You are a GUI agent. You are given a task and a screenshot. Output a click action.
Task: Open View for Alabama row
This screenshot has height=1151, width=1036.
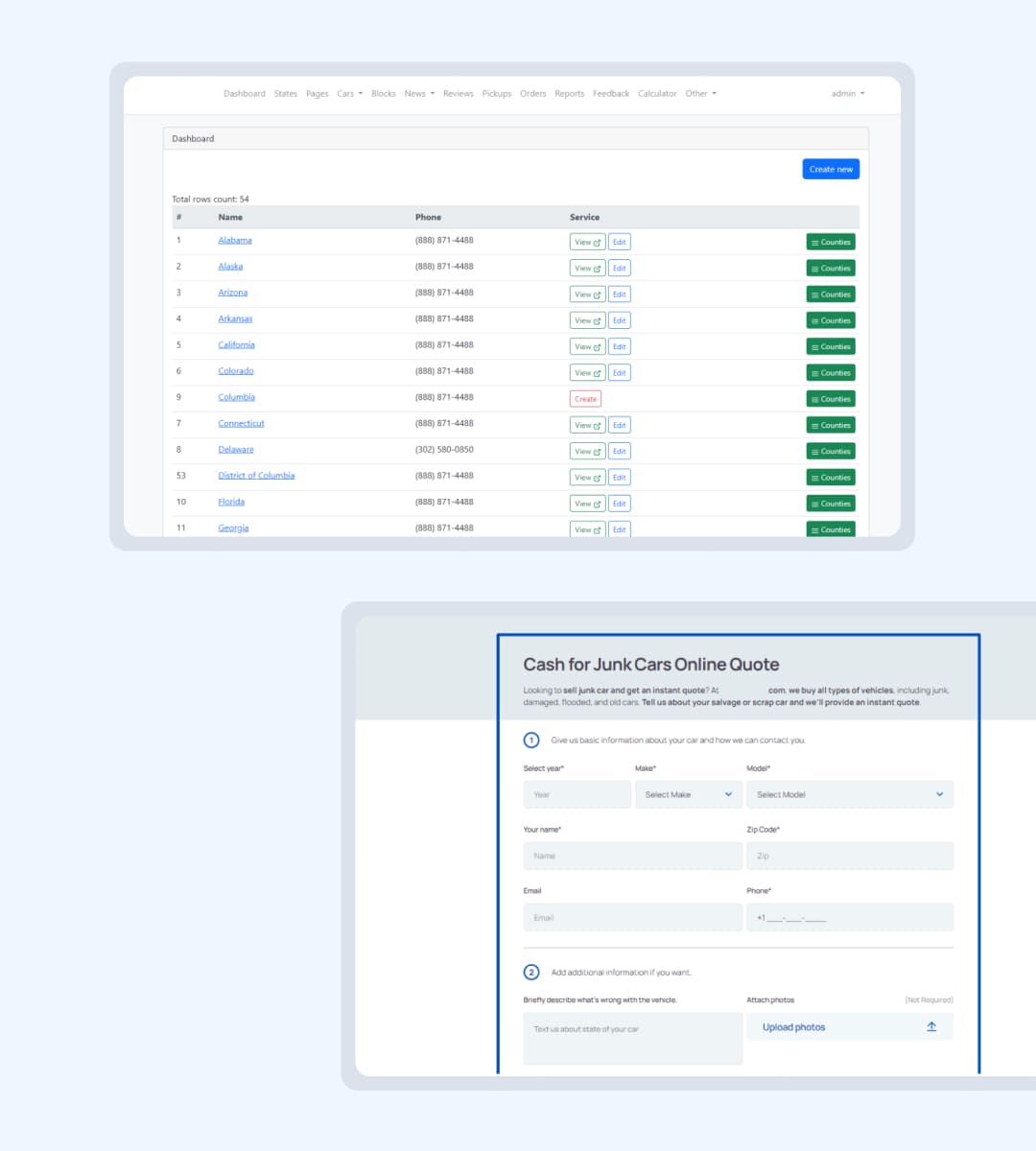[x=587, y=243]
